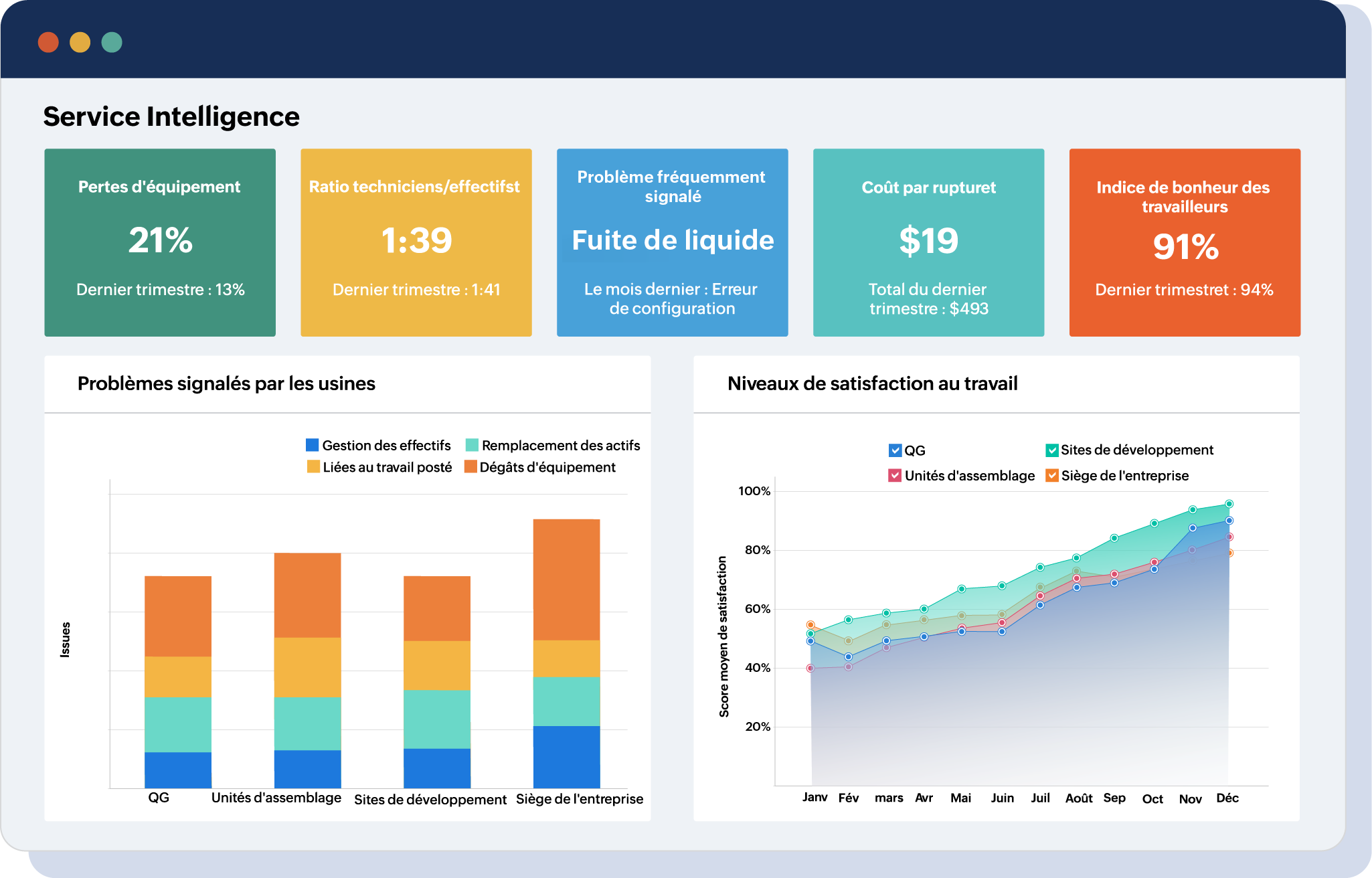Click the red window dot
This screenshot has width=1372, height=878.
point(48,42)
